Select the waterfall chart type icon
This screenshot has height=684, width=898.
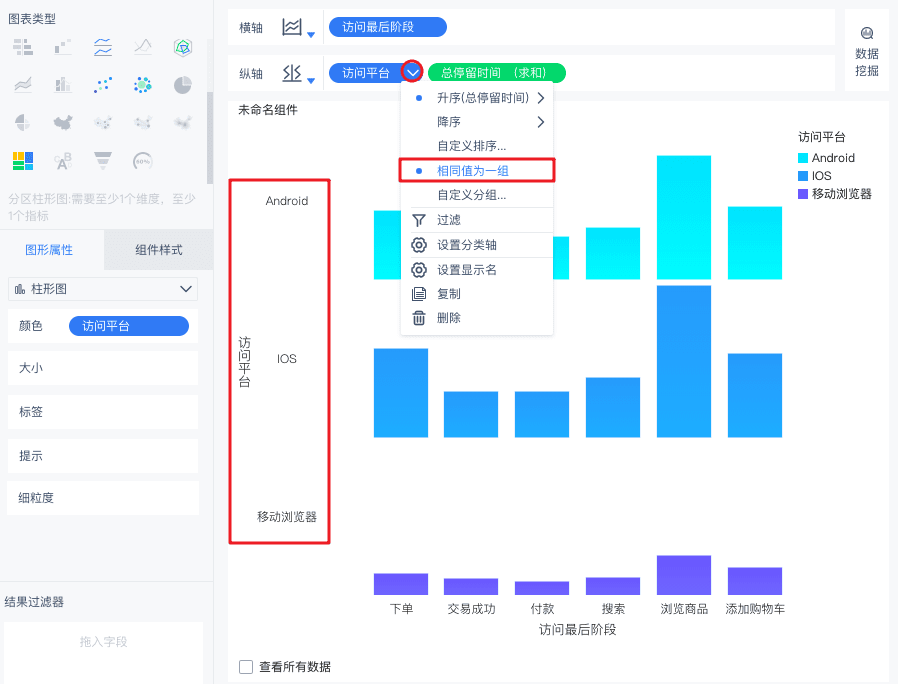[x=63, y=47]
